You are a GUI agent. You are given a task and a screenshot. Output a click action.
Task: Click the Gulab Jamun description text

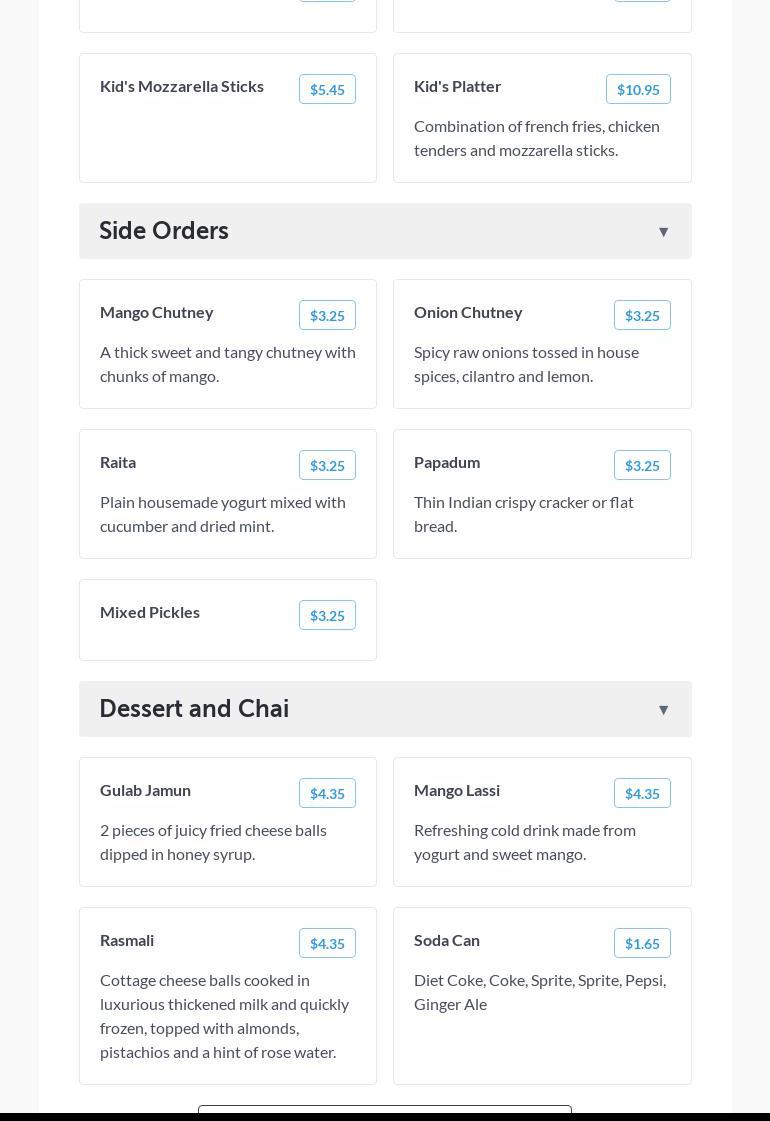click(213, 842)
